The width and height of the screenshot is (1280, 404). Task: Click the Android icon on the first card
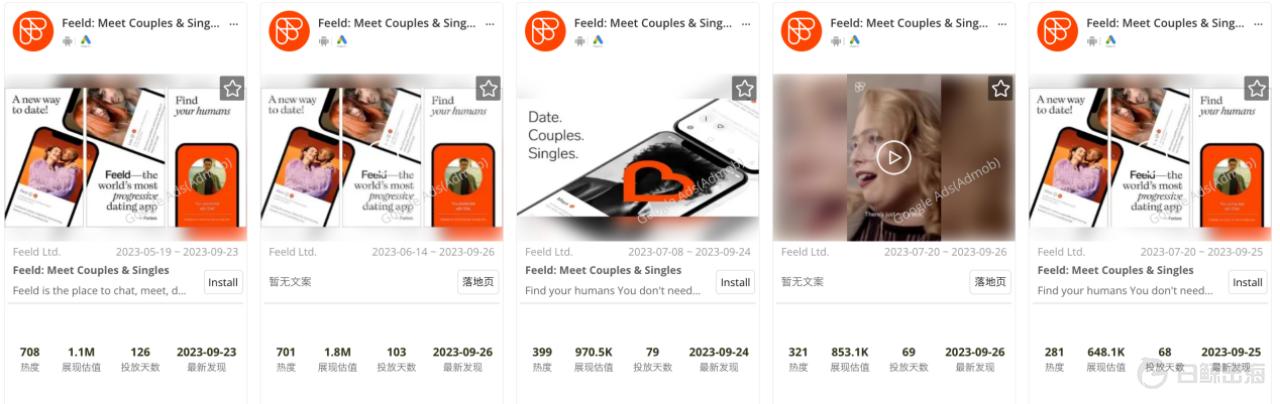tap(68, 41)
